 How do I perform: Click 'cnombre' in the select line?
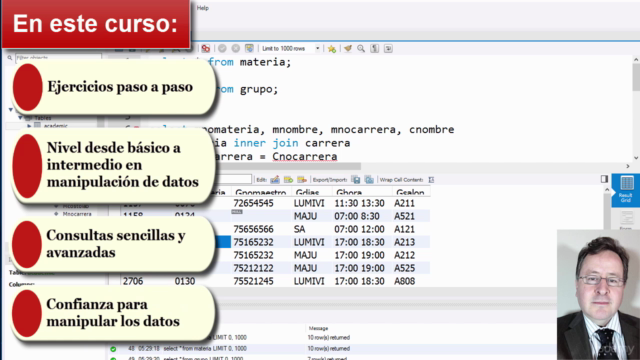point(431,130)
